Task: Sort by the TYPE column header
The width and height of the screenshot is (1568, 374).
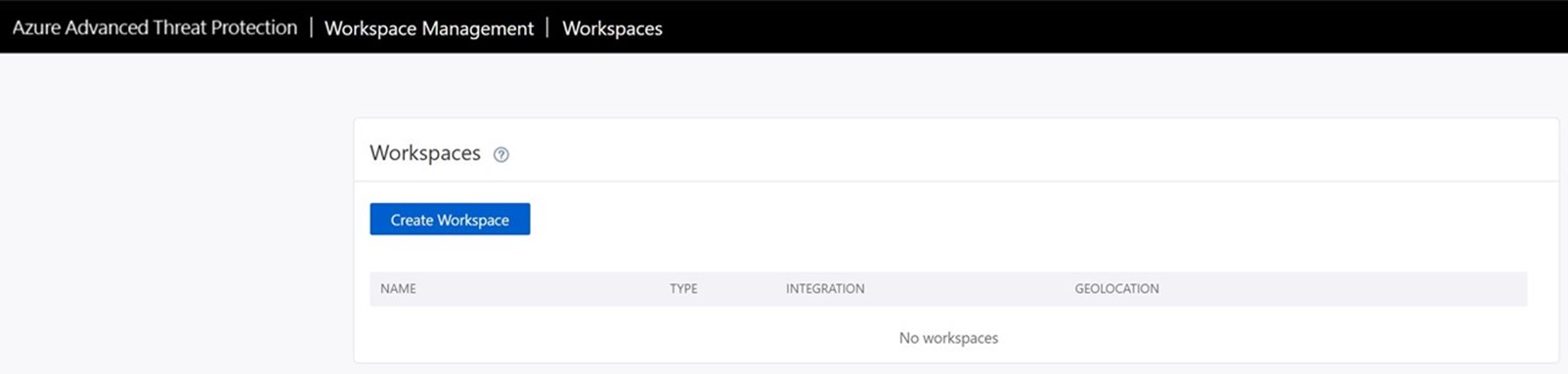Action: tap(683, 289)
